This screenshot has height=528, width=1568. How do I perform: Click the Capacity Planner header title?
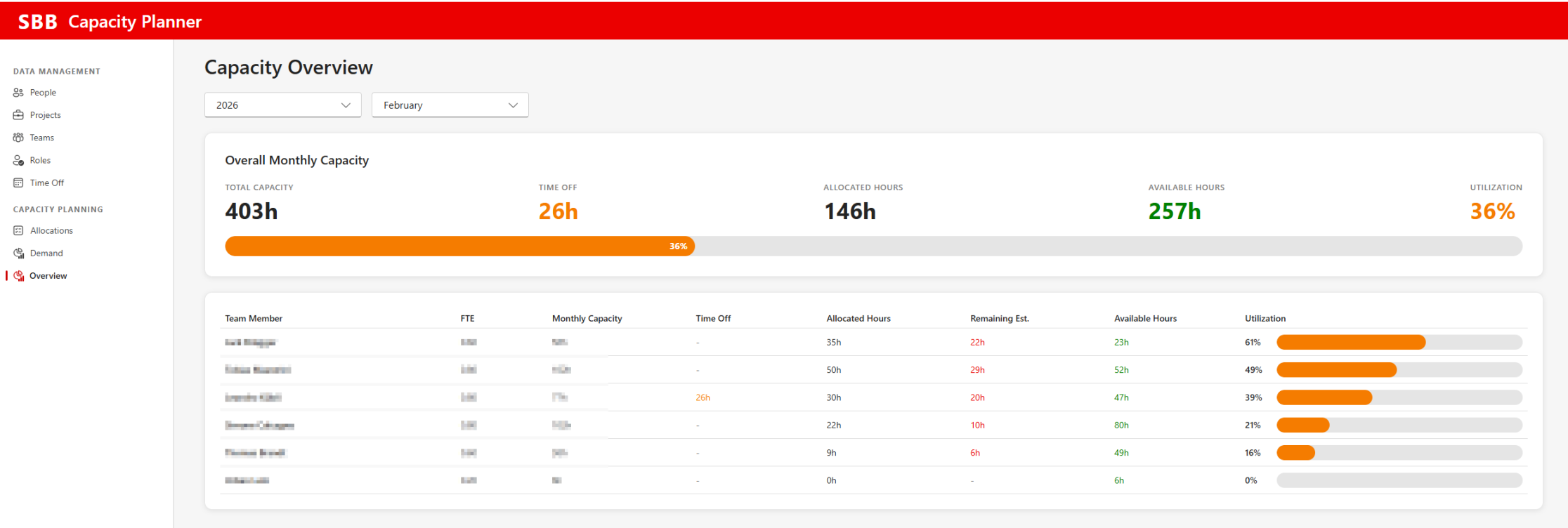pos(135,22)
